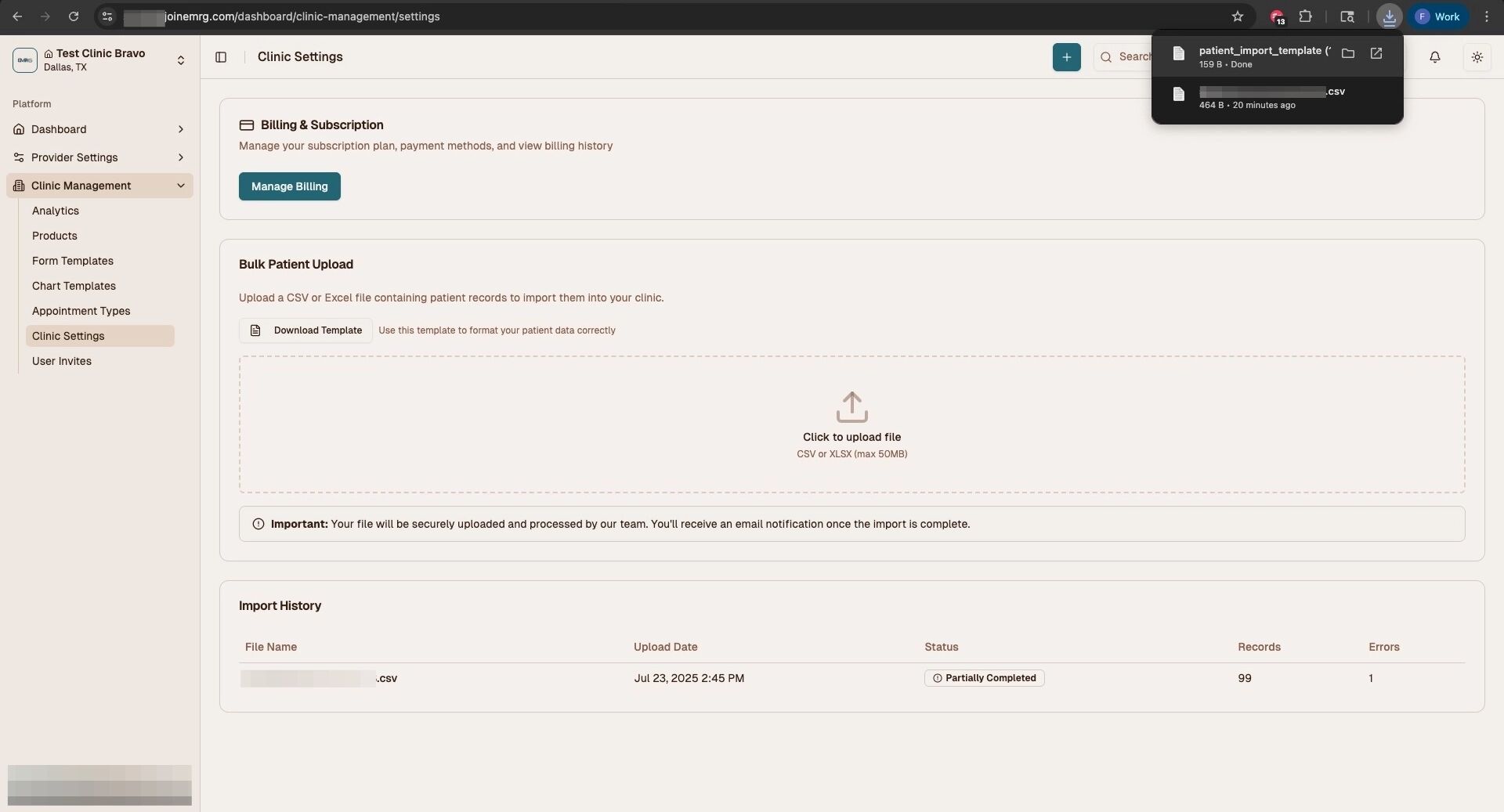Screen dimensions: 1504x812
Task: Click the Upload Date column header
Action: pos(666,647)
